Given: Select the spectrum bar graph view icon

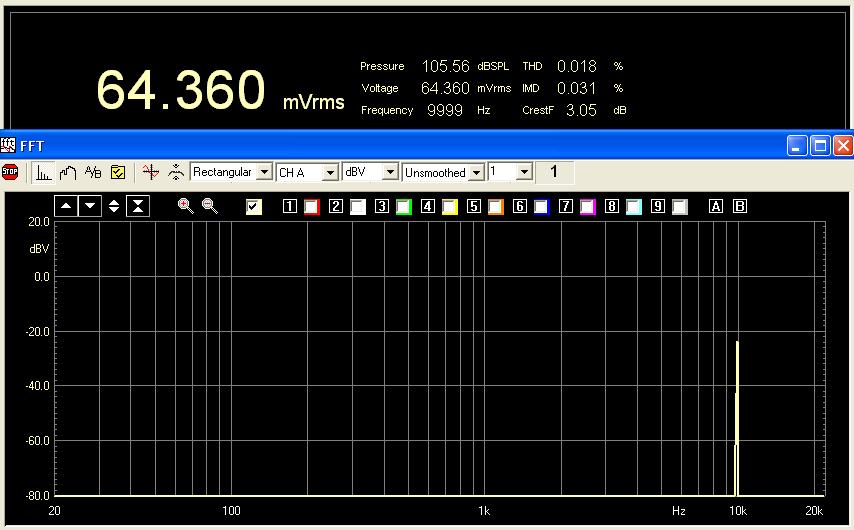Looking at the screenshot, I should pyautogui.click(x=43, y=172).
